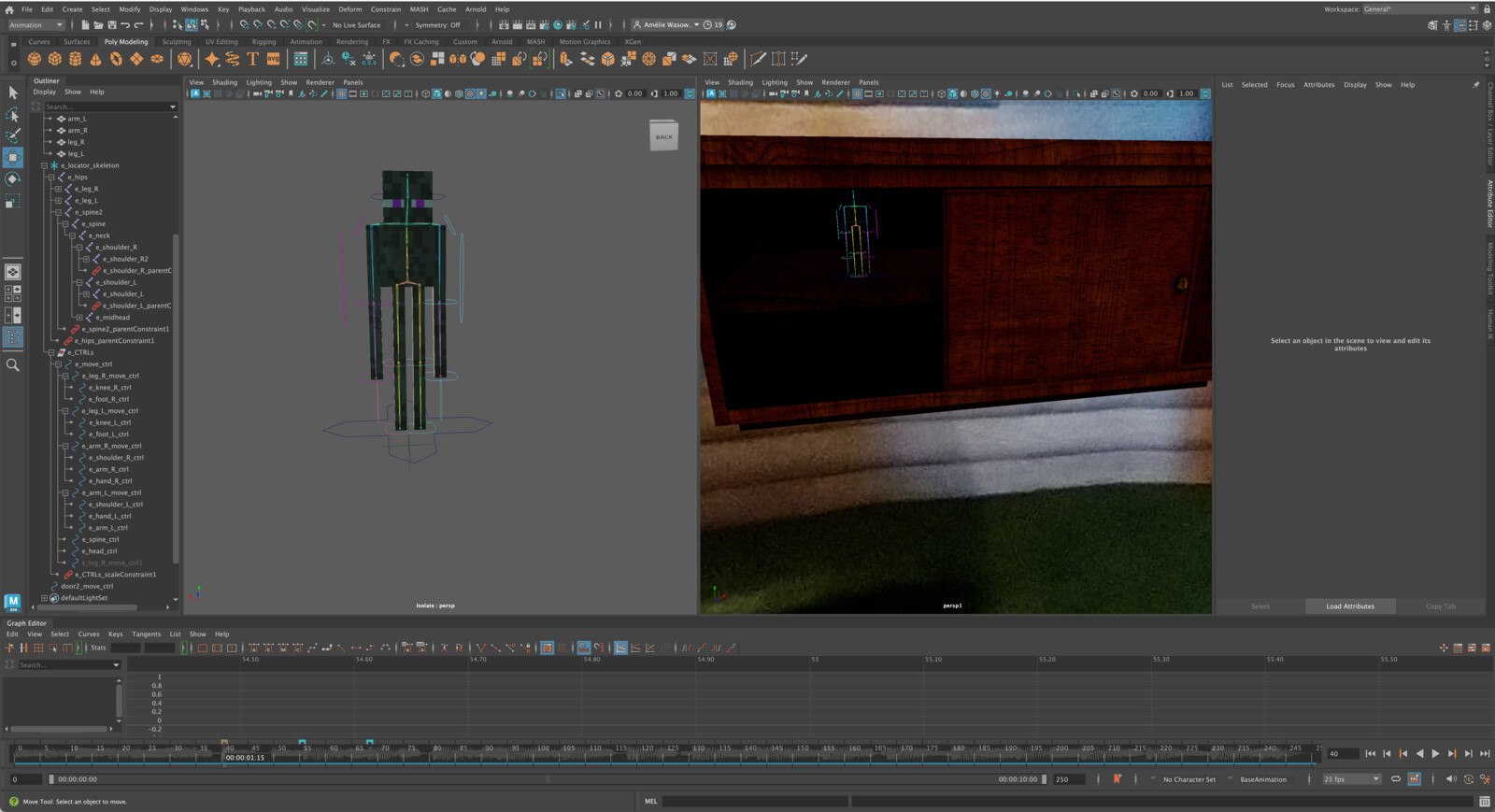Open the Script Editor icon at bottom right
Viewport: 1495px width, 812px height.
pyautogui.click(x=1484, y=801)
